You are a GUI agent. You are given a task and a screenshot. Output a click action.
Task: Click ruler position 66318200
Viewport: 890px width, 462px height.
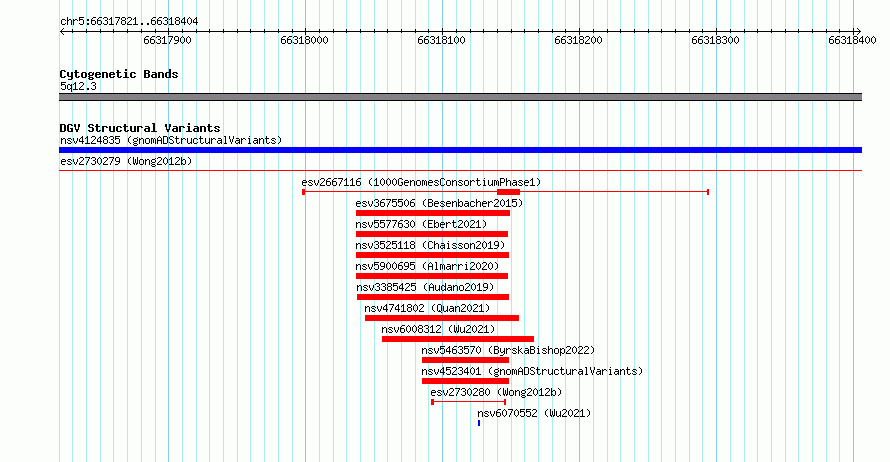[578, 40]
